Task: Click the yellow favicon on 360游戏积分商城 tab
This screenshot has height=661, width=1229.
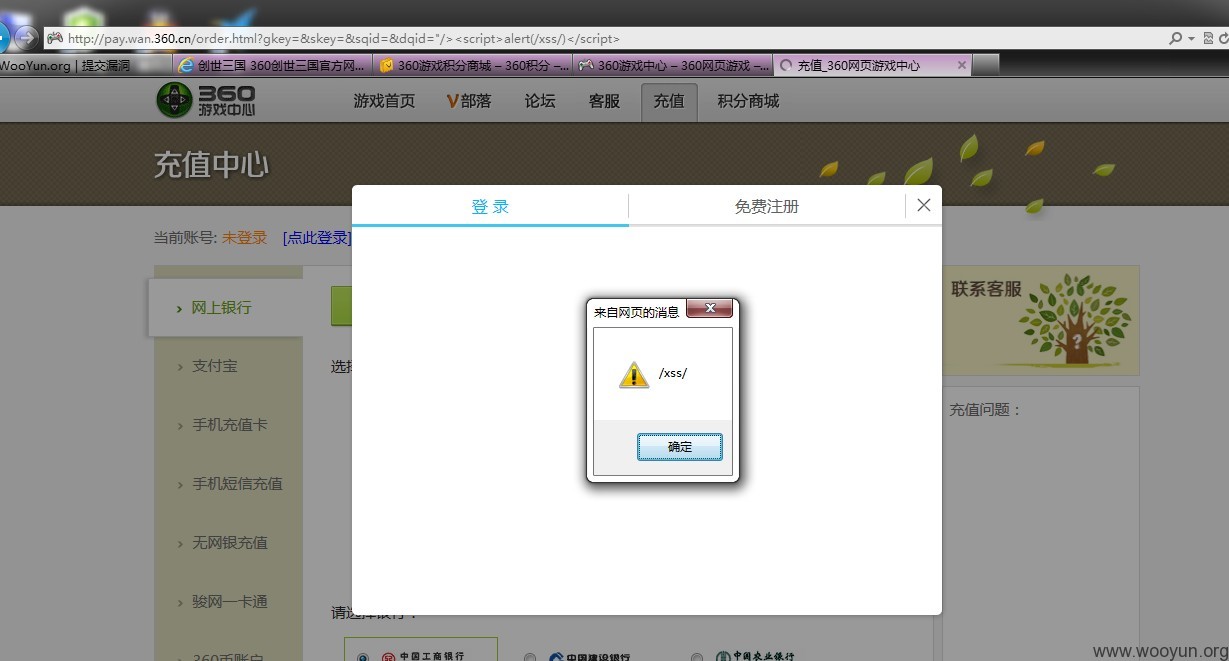Action: (387, 66)
